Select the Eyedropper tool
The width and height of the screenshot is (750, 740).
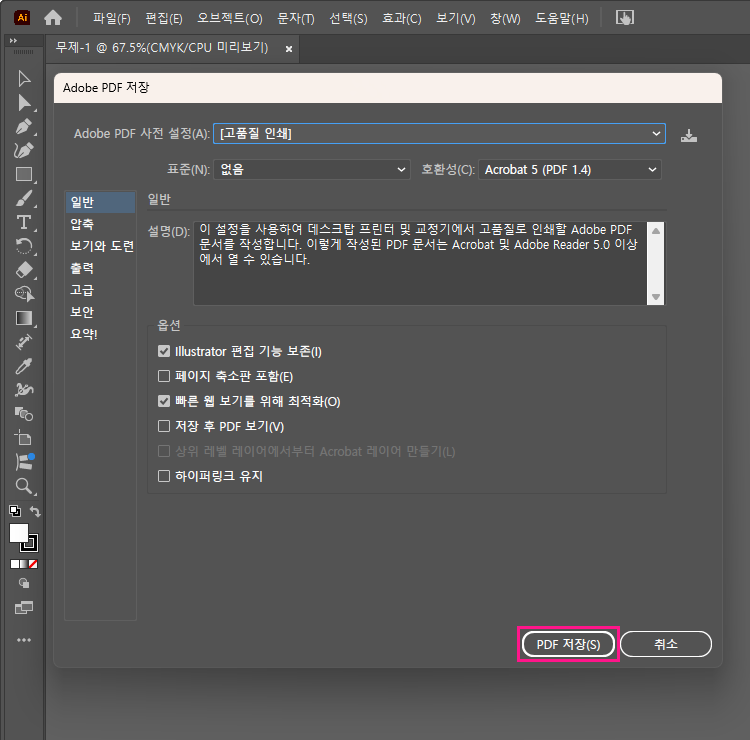(x=24, y=365)
